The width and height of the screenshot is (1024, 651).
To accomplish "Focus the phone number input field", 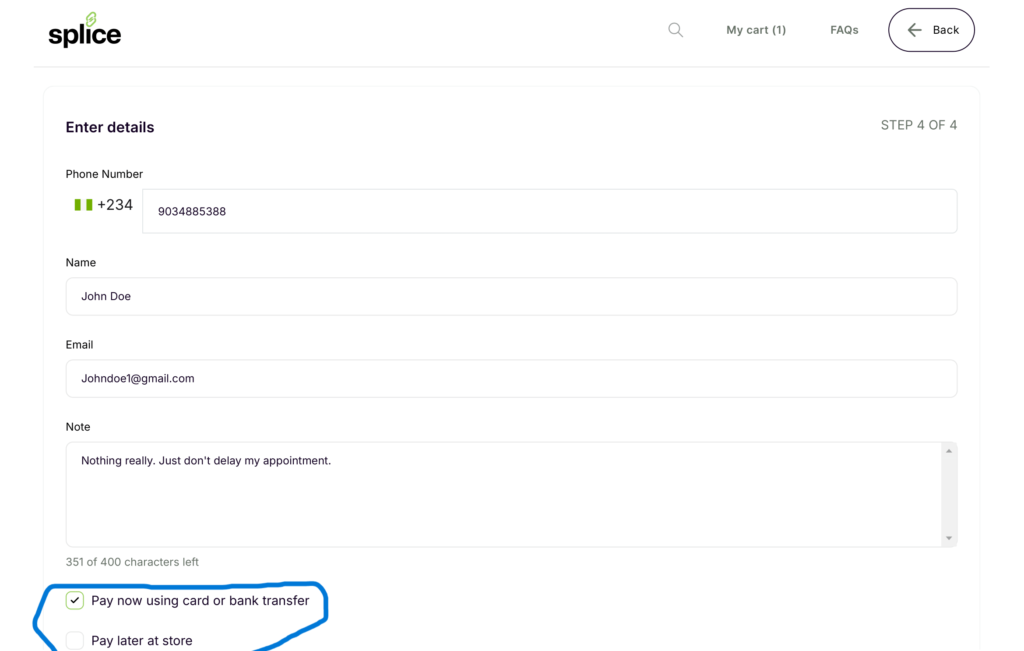I will coord(549,211).
